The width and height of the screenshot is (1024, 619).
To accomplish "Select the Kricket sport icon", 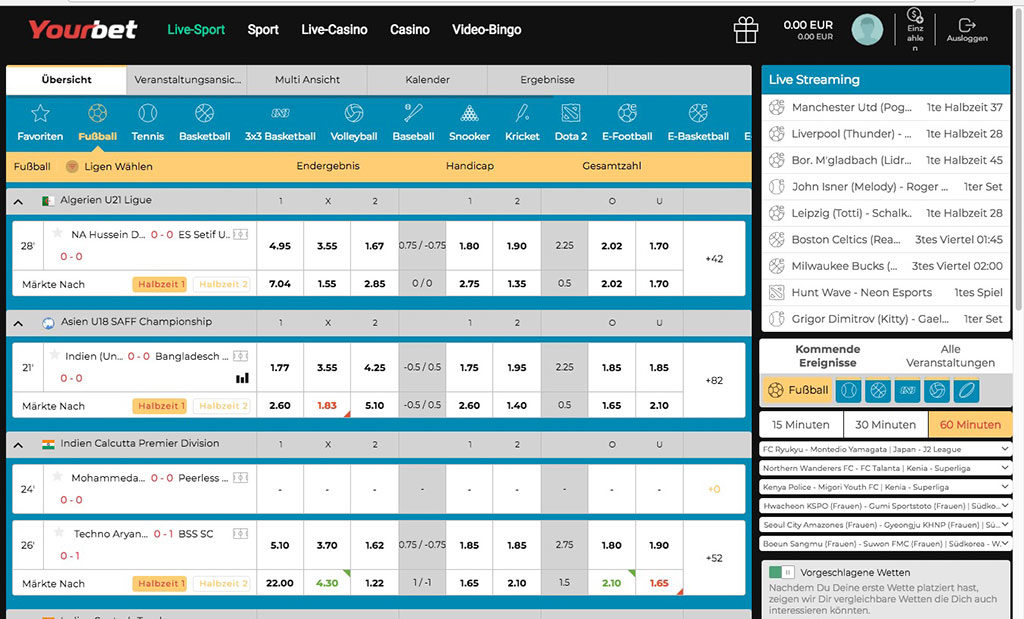I will 522,114.
